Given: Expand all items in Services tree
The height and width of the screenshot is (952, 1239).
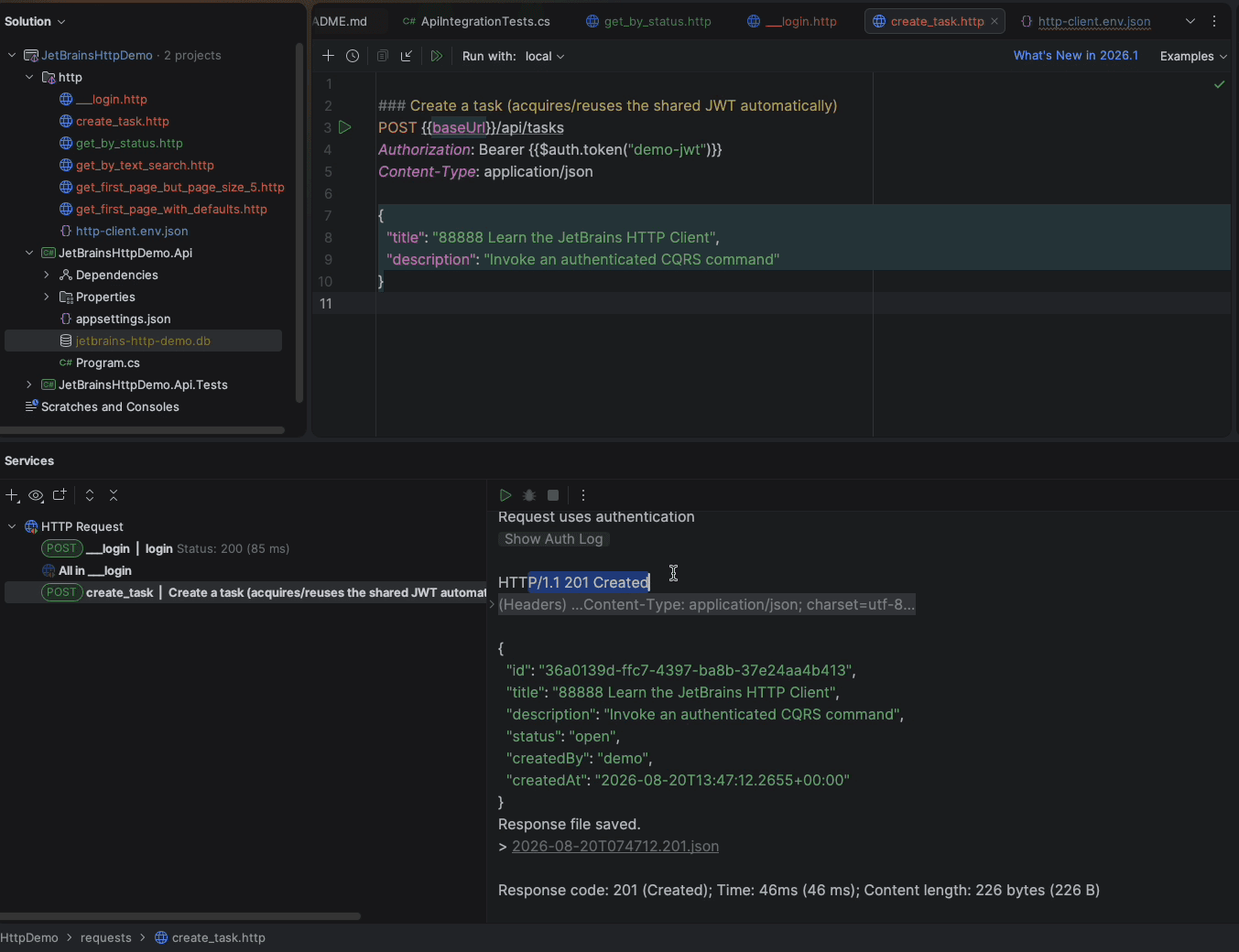Looking at the screenshot, I should tap(90, 495).
